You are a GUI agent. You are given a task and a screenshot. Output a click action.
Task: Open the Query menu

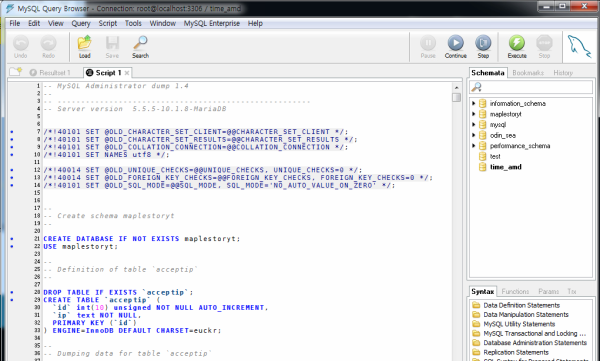[81, 23]
